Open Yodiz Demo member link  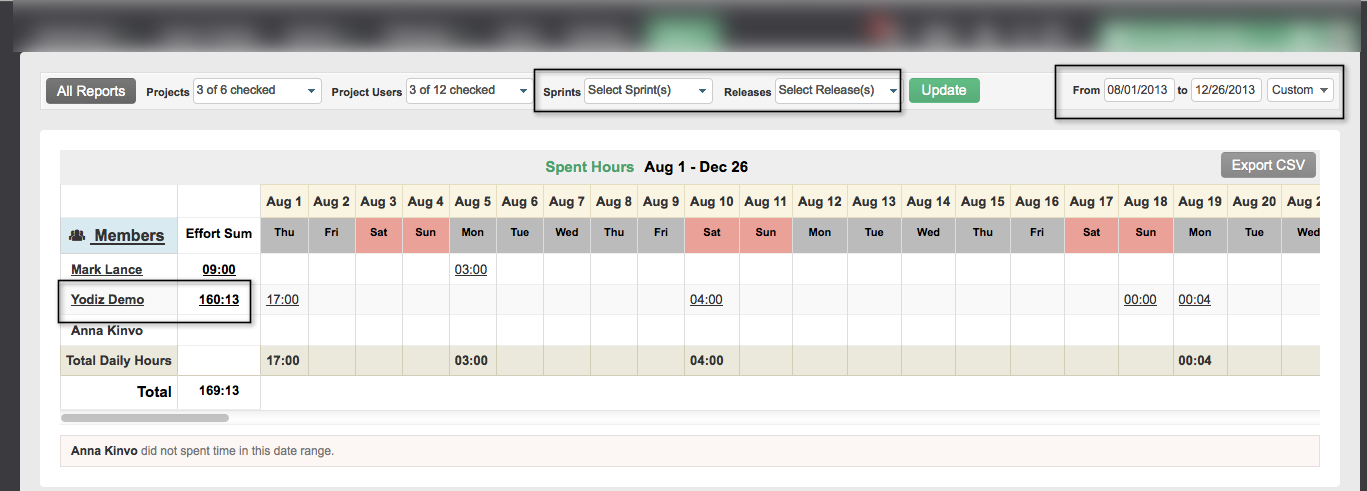coord(107,300)
